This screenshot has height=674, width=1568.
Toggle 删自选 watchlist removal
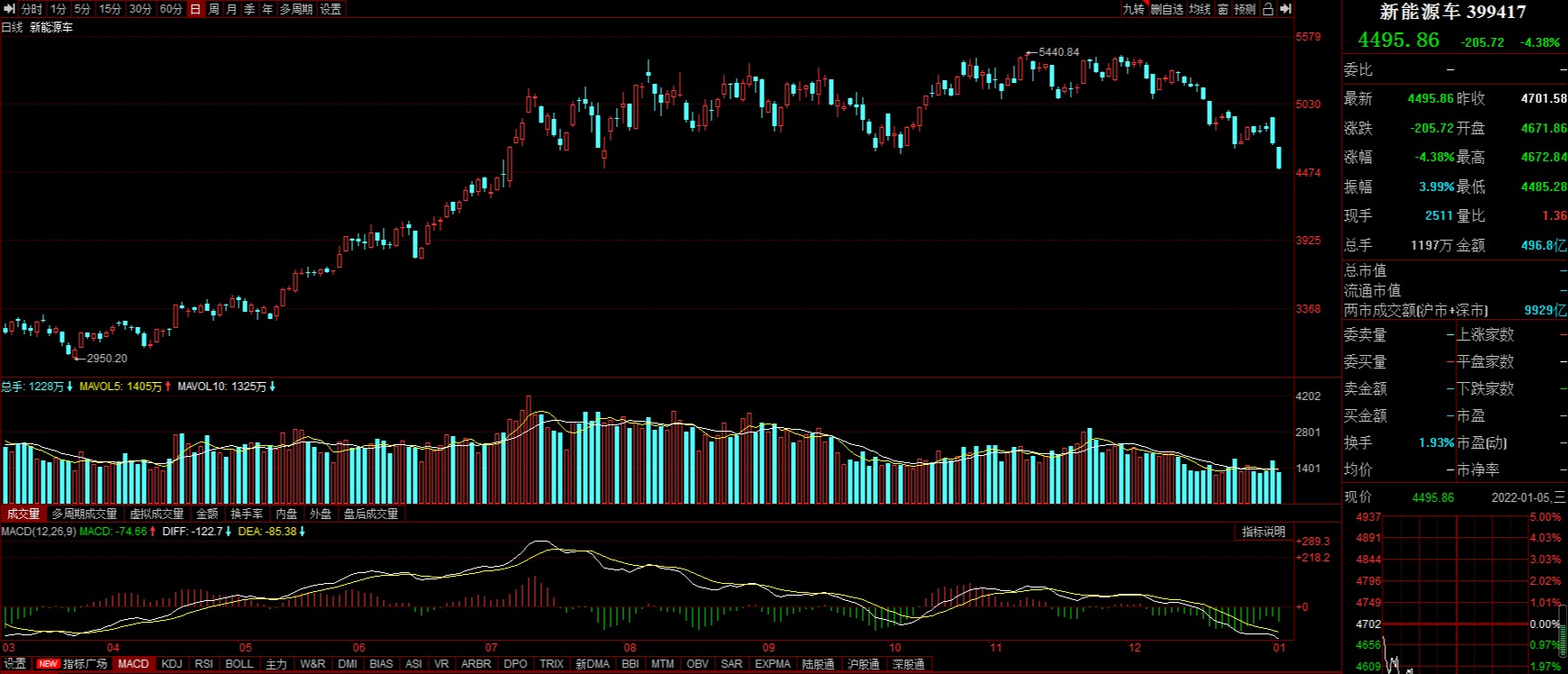coord(1167,9)
